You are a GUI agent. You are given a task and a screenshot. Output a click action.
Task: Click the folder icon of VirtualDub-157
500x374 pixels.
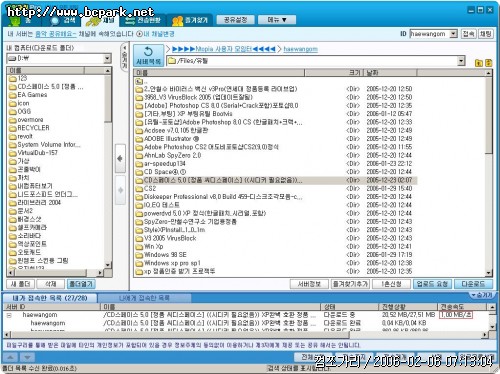[13, 153]
